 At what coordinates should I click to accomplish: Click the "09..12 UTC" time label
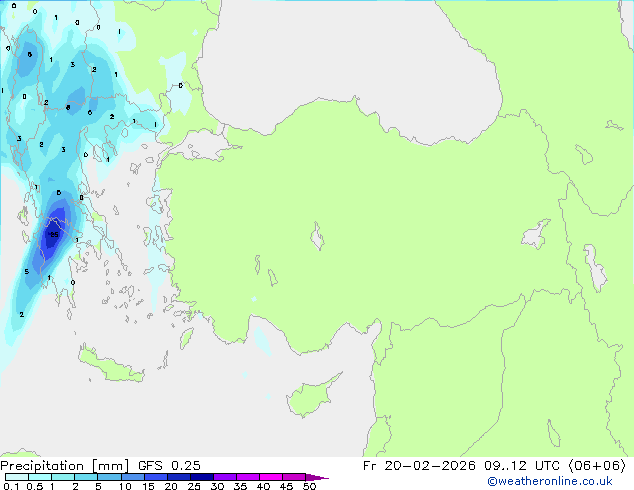(522, 466)
